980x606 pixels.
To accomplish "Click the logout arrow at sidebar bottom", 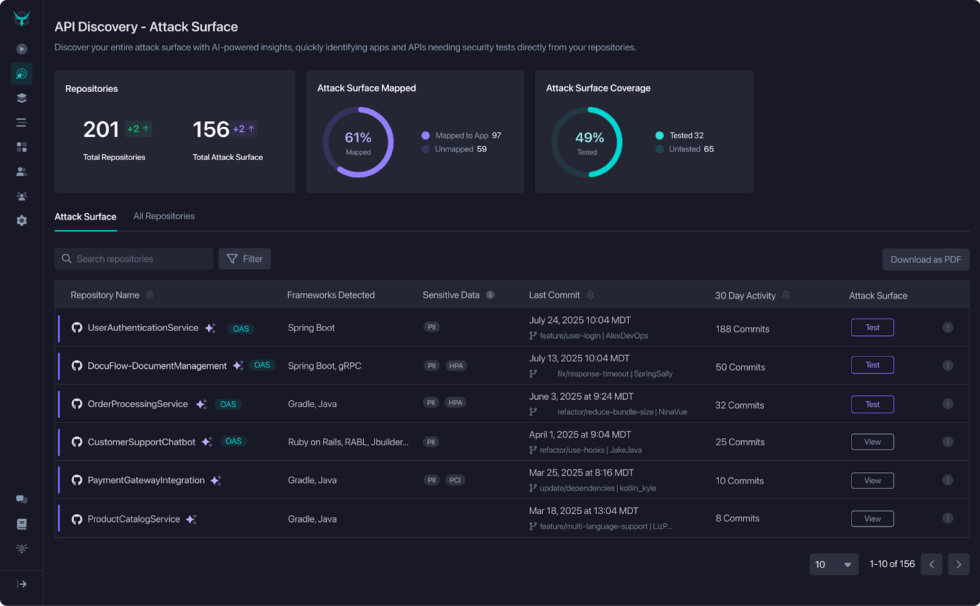I will point(20,583).
